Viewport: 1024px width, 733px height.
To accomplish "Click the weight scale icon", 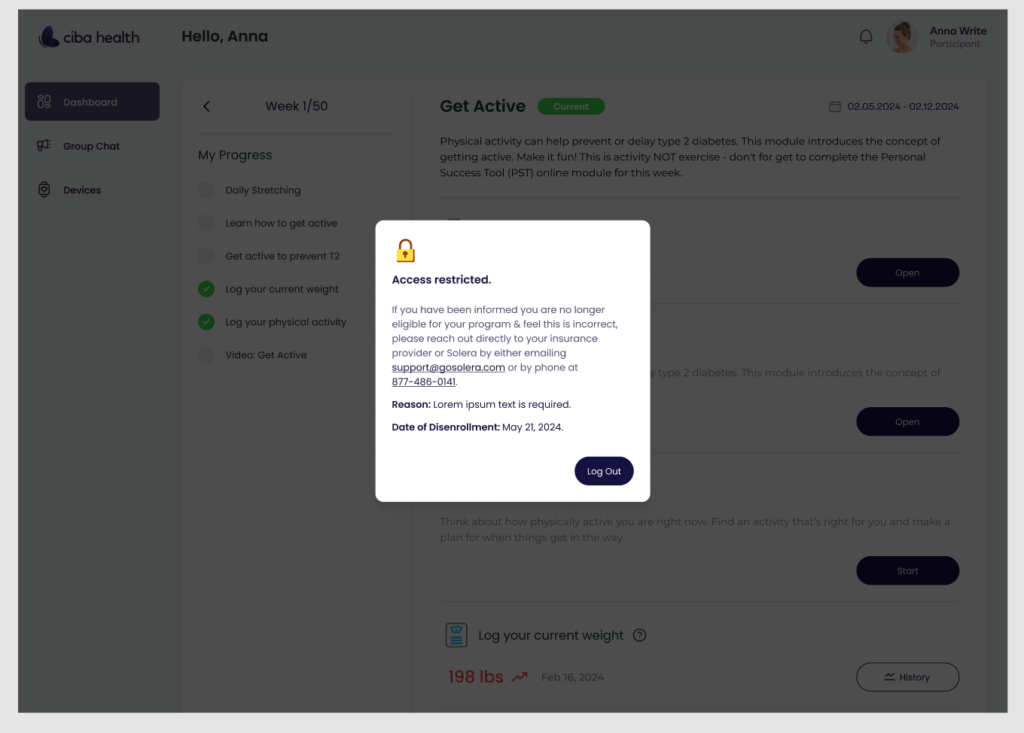I will point(456,635).
